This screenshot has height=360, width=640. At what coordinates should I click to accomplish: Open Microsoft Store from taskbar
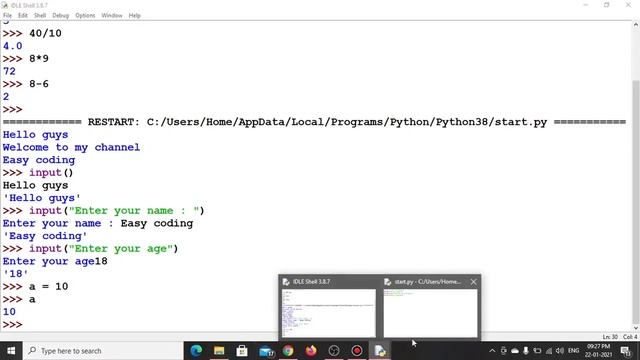pos(242,351)
